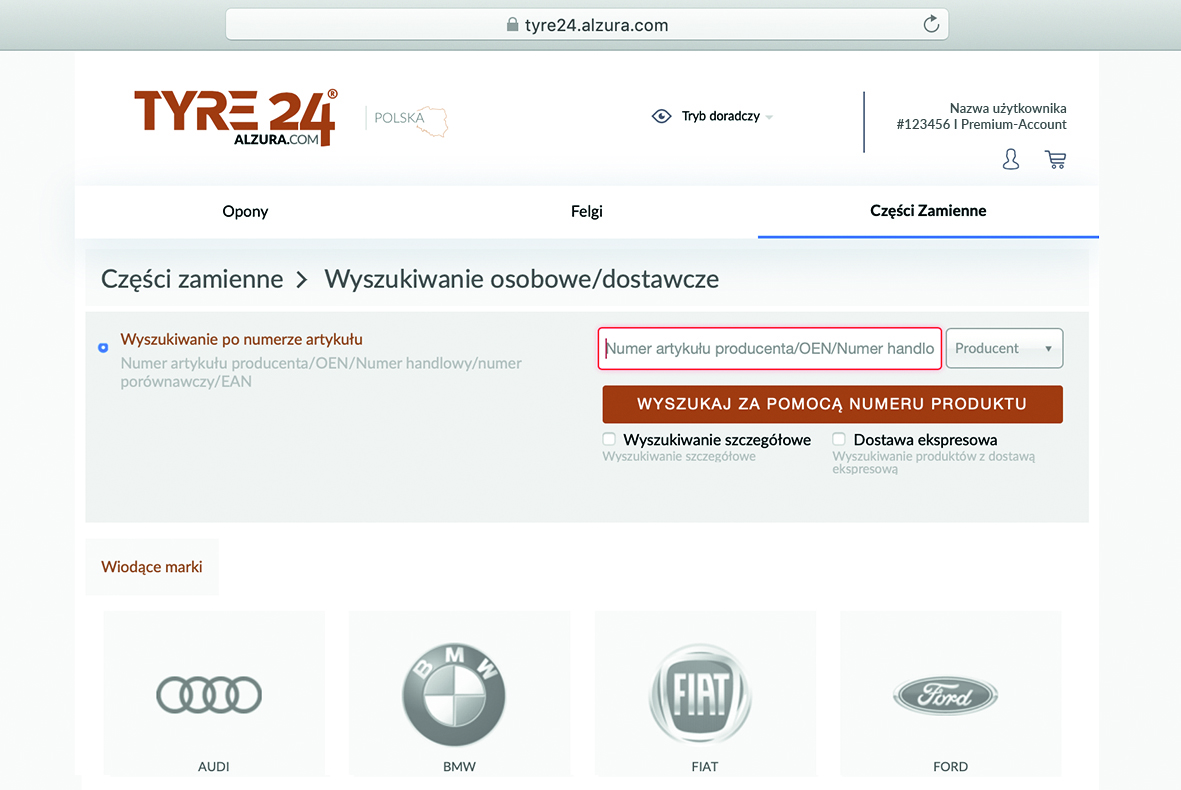Enable the Dostawa ekspresowa checkbox
Image resolution: width=1181 pixels, height=790 pixels.
[x=839, y=439]
